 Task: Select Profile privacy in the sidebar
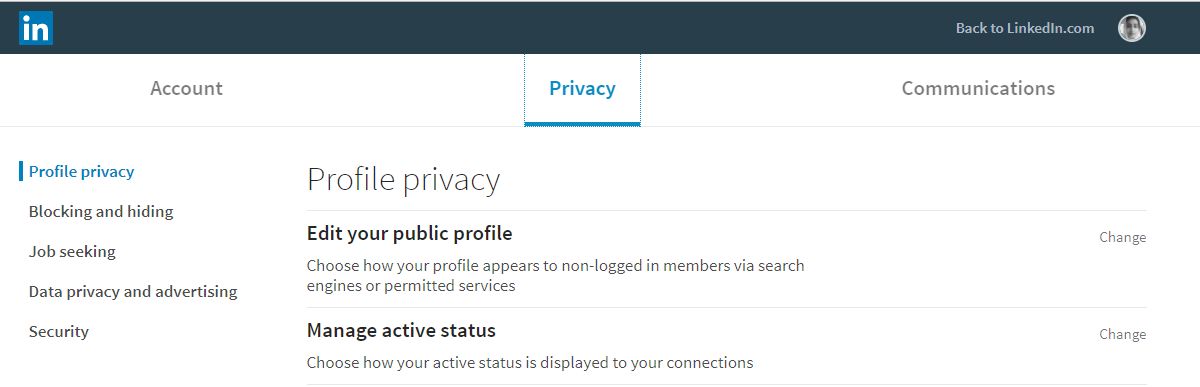(x=81, y=171)
